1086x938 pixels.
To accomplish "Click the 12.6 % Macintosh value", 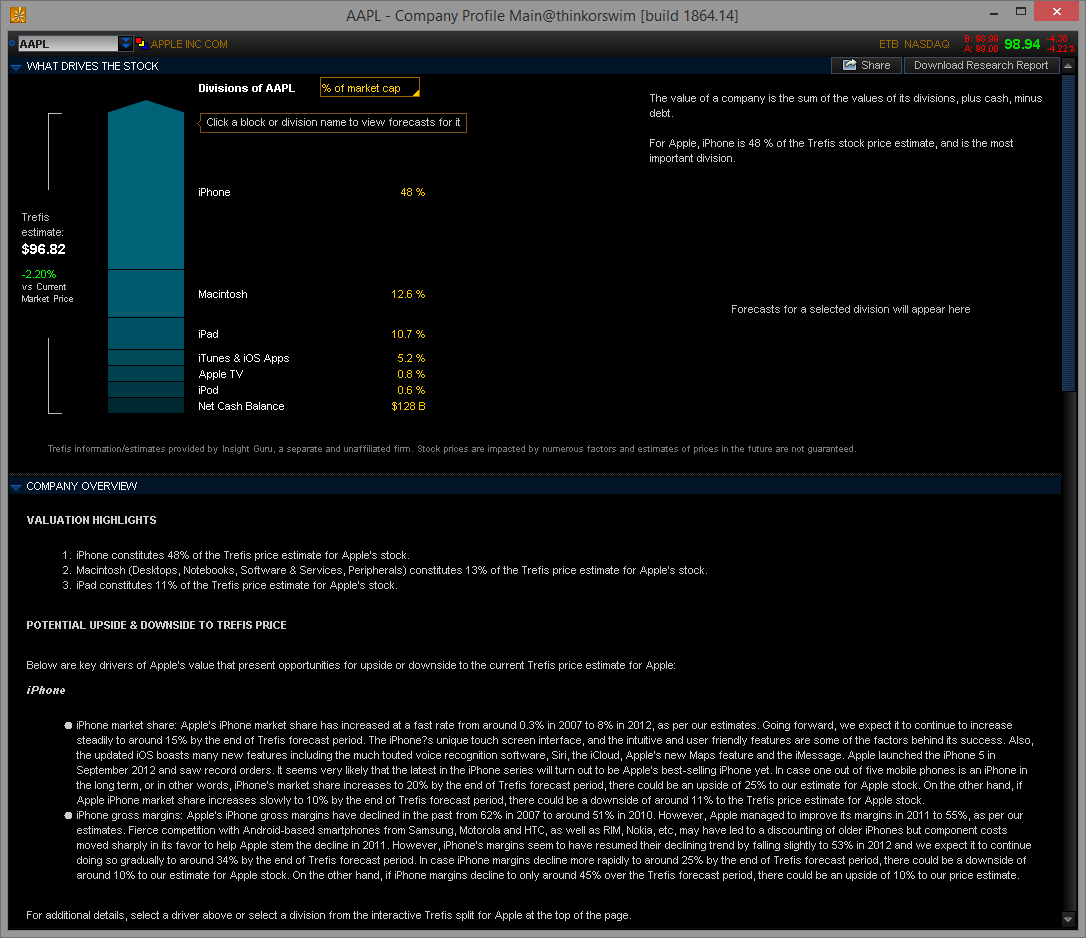I will pos(408,294).
